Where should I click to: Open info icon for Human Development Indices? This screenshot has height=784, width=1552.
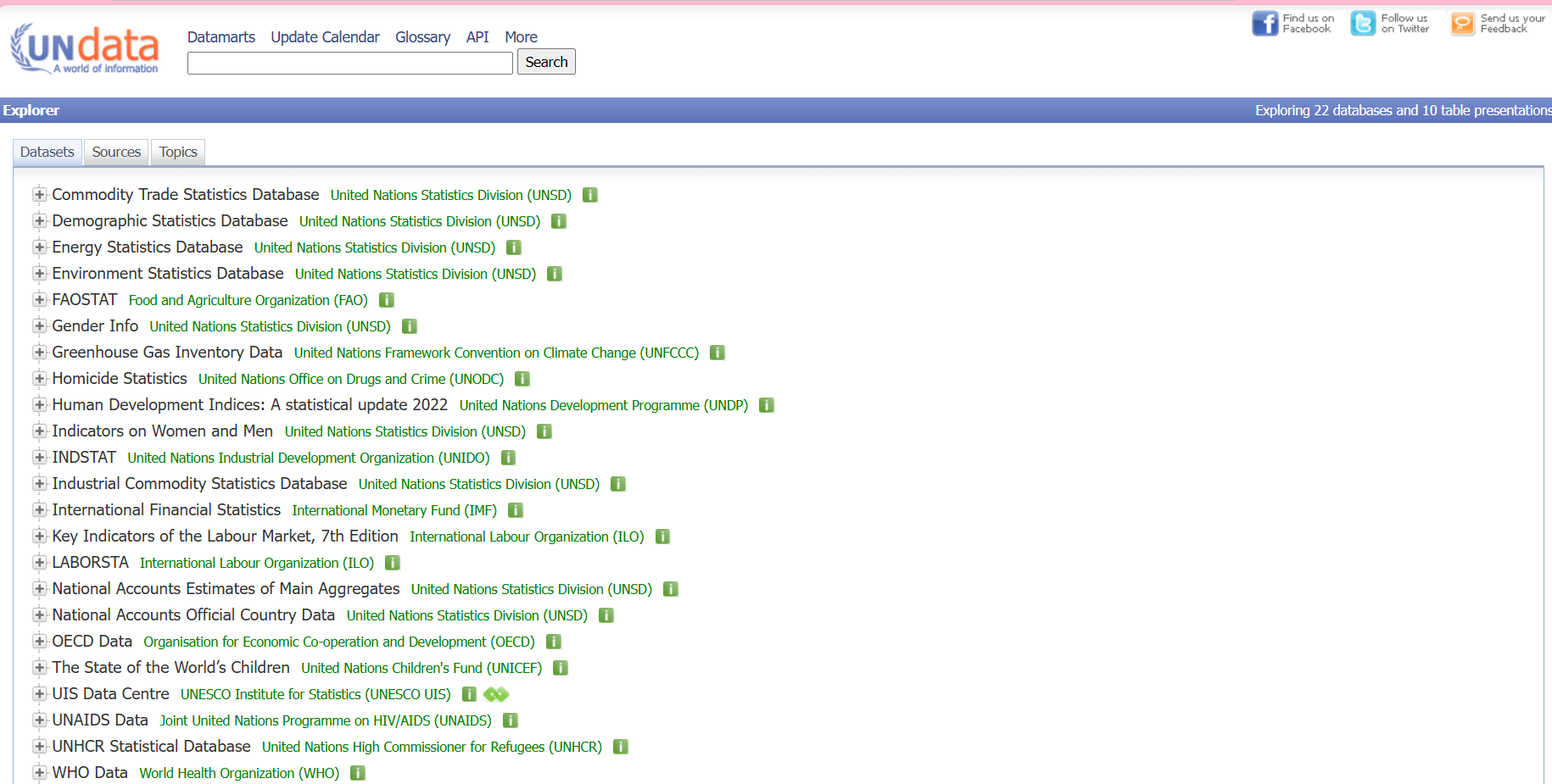pos(767,405)
